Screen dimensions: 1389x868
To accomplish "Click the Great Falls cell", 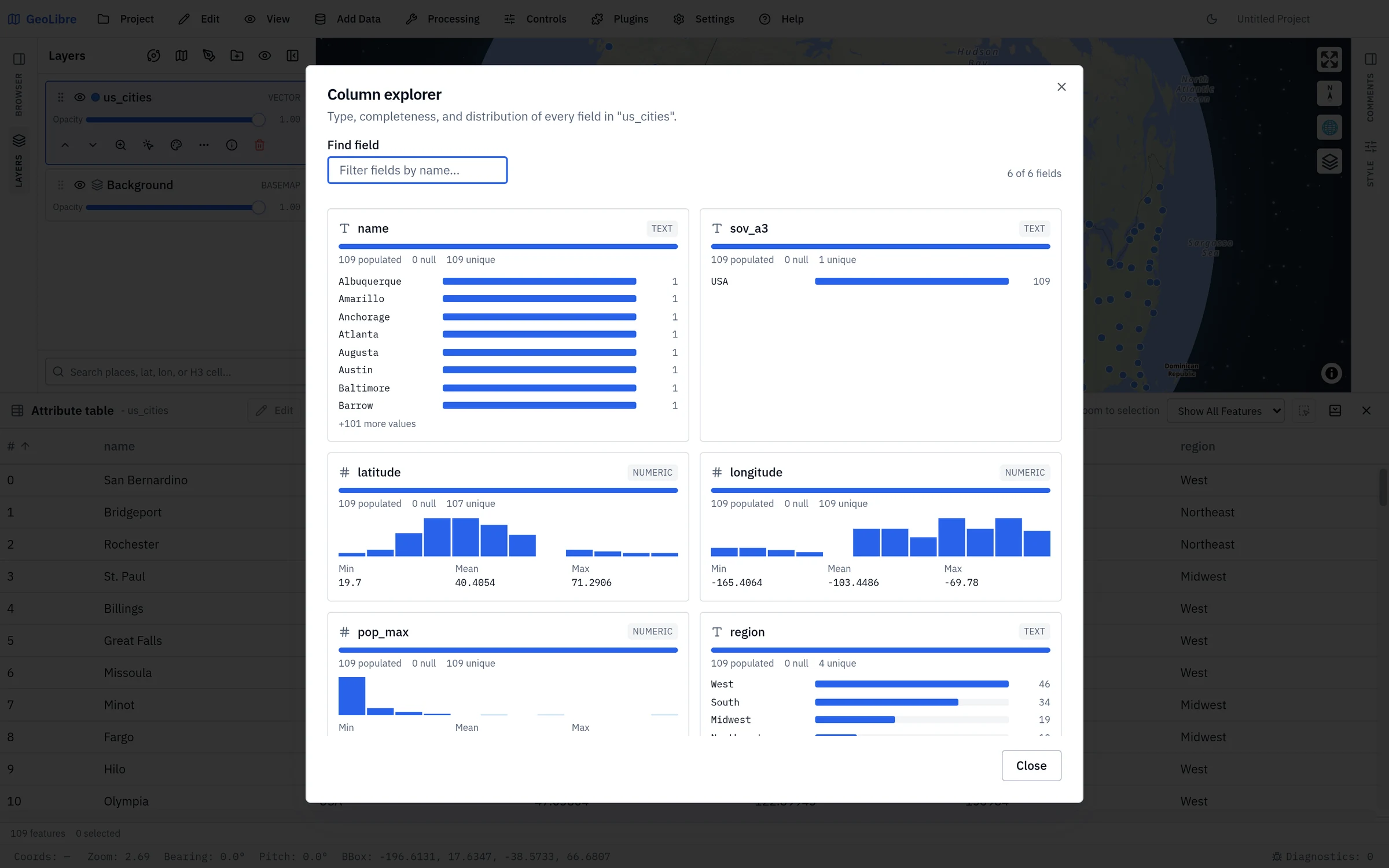I will point(133,641).
